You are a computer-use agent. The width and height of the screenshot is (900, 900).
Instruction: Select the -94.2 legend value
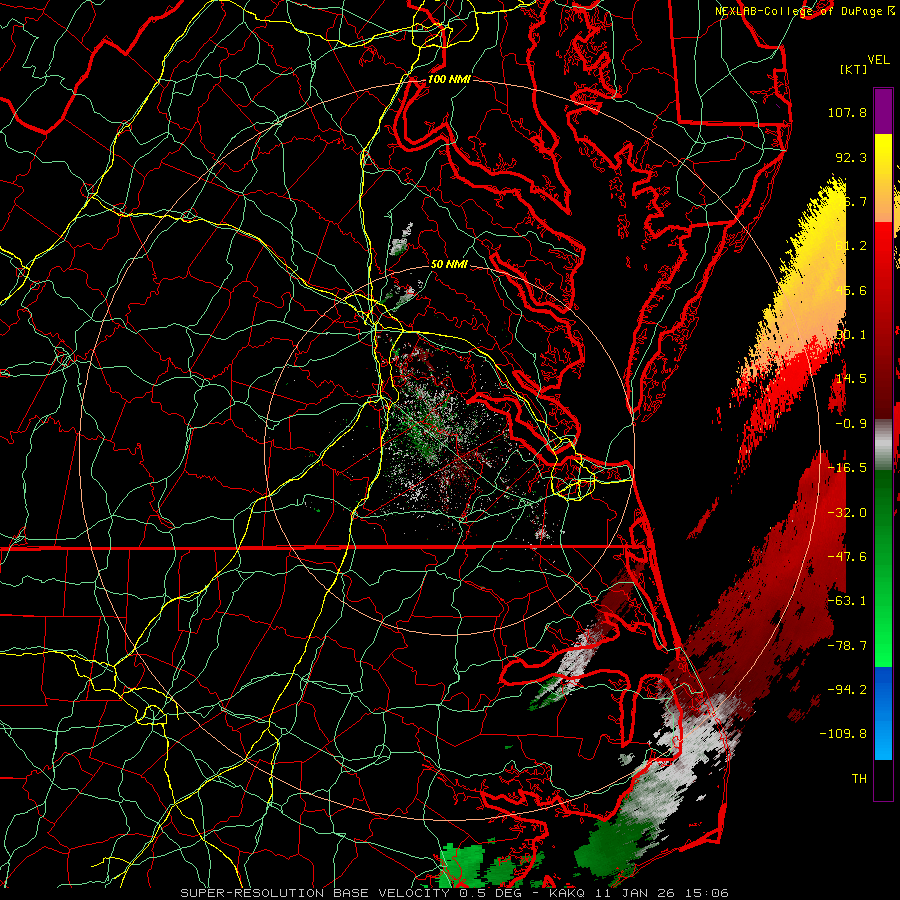tap(847, 690)
